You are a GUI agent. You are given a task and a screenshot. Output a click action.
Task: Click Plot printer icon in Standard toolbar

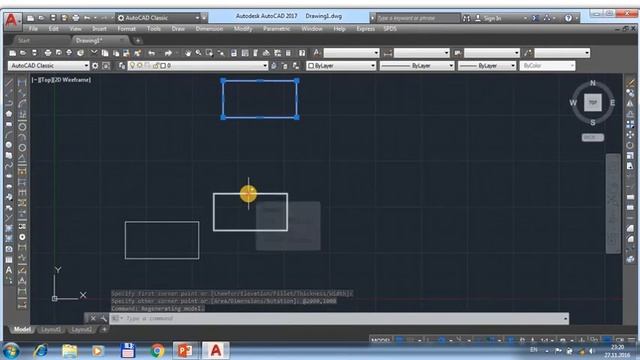(48, 53)
